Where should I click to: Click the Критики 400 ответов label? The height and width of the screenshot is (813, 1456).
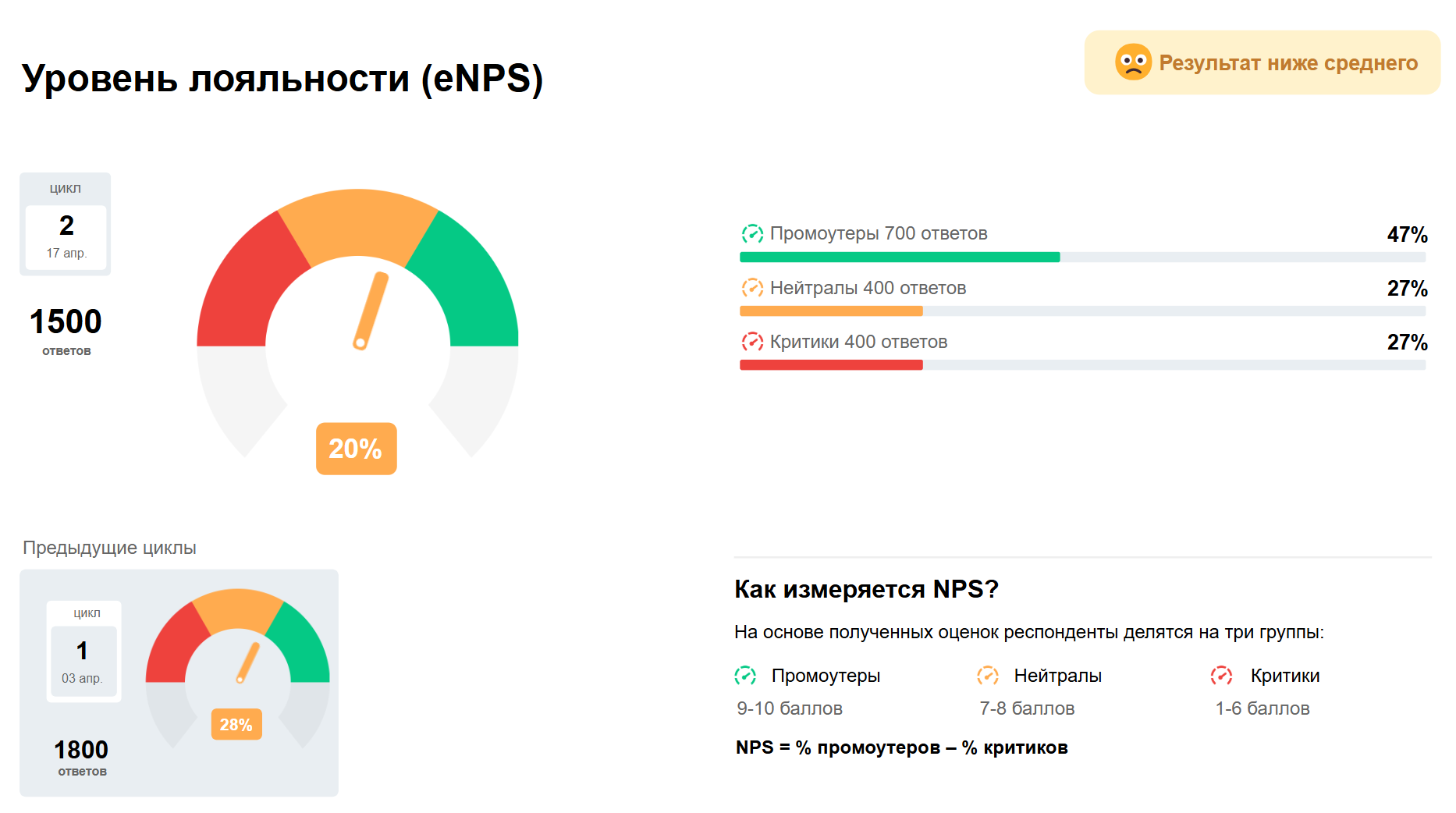(858, 341)
